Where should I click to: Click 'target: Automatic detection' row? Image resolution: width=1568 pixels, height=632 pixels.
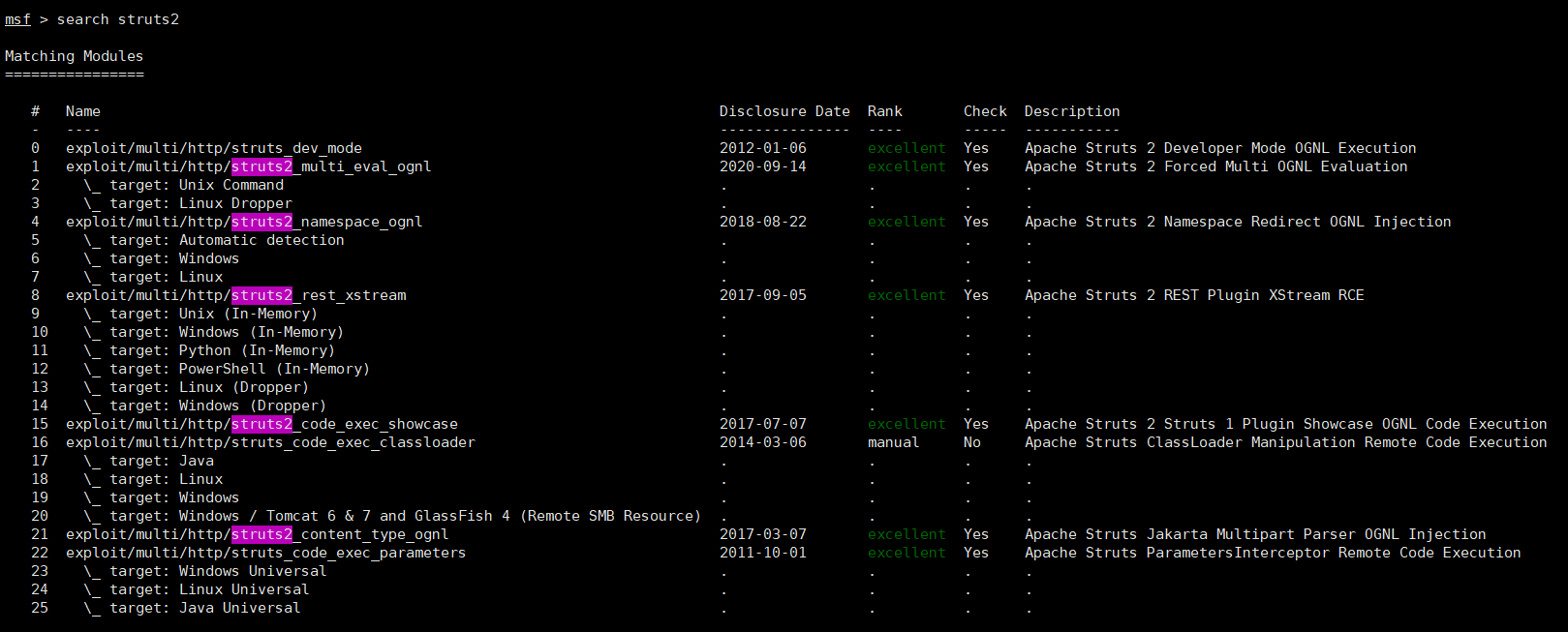214,240
